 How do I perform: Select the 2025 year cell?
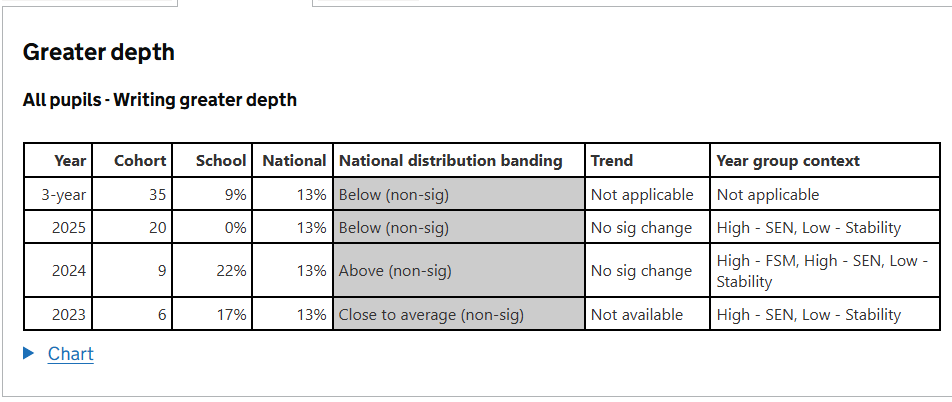click(x=69, y=228)
